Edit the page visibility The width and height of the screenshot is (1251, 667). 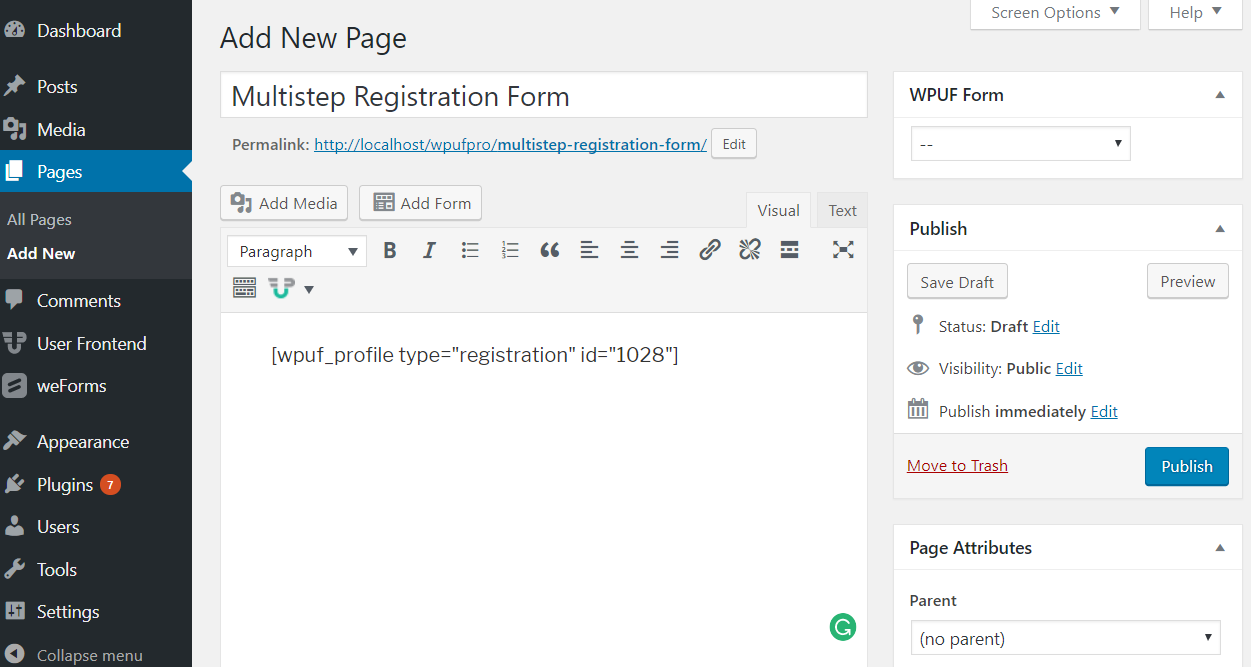1069,368
